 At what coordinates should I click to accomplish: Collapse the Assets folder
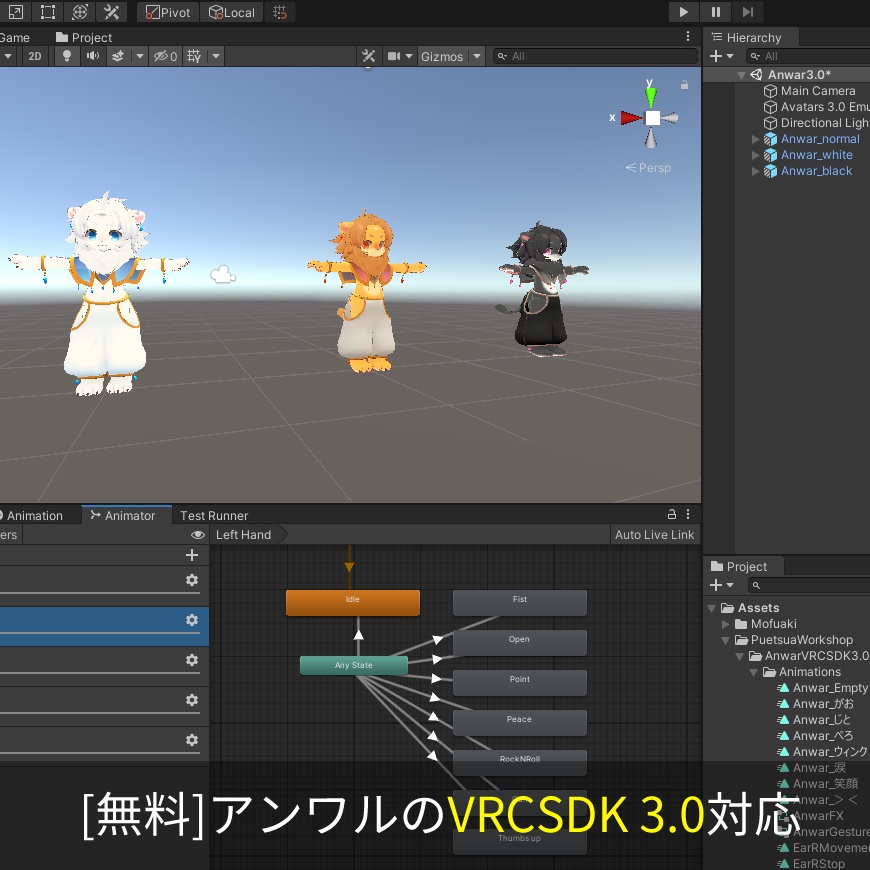(x=712, y=608)
